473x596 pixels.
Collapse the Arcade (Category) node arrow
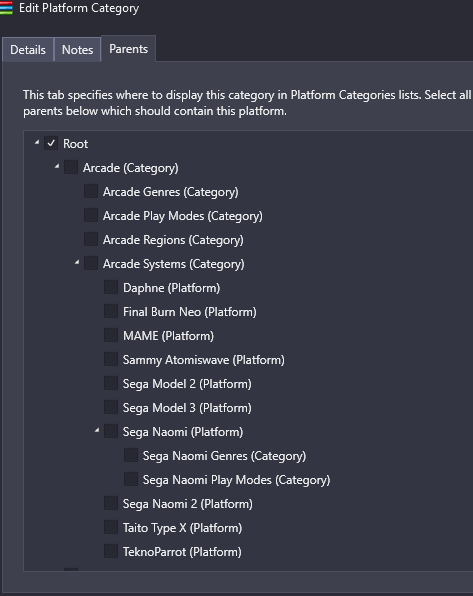[x=57, y=166]
